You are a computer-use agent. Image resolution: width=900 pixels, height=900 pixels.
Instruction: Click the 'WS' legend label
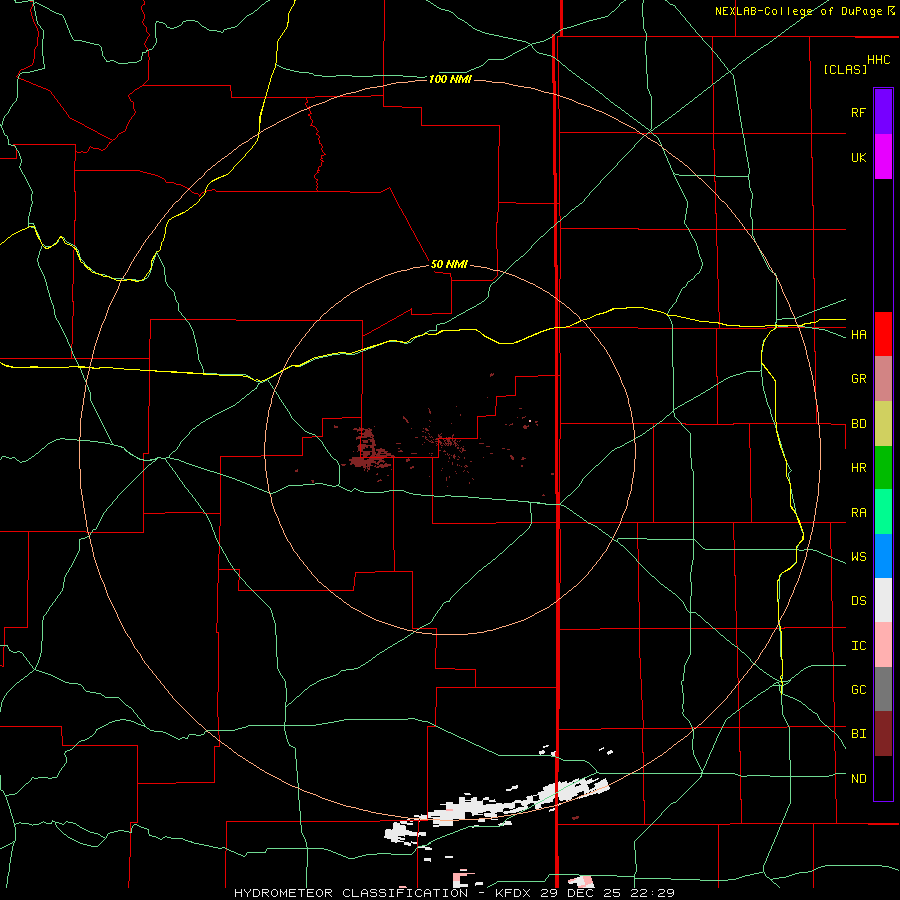click(x=858, y=556)
